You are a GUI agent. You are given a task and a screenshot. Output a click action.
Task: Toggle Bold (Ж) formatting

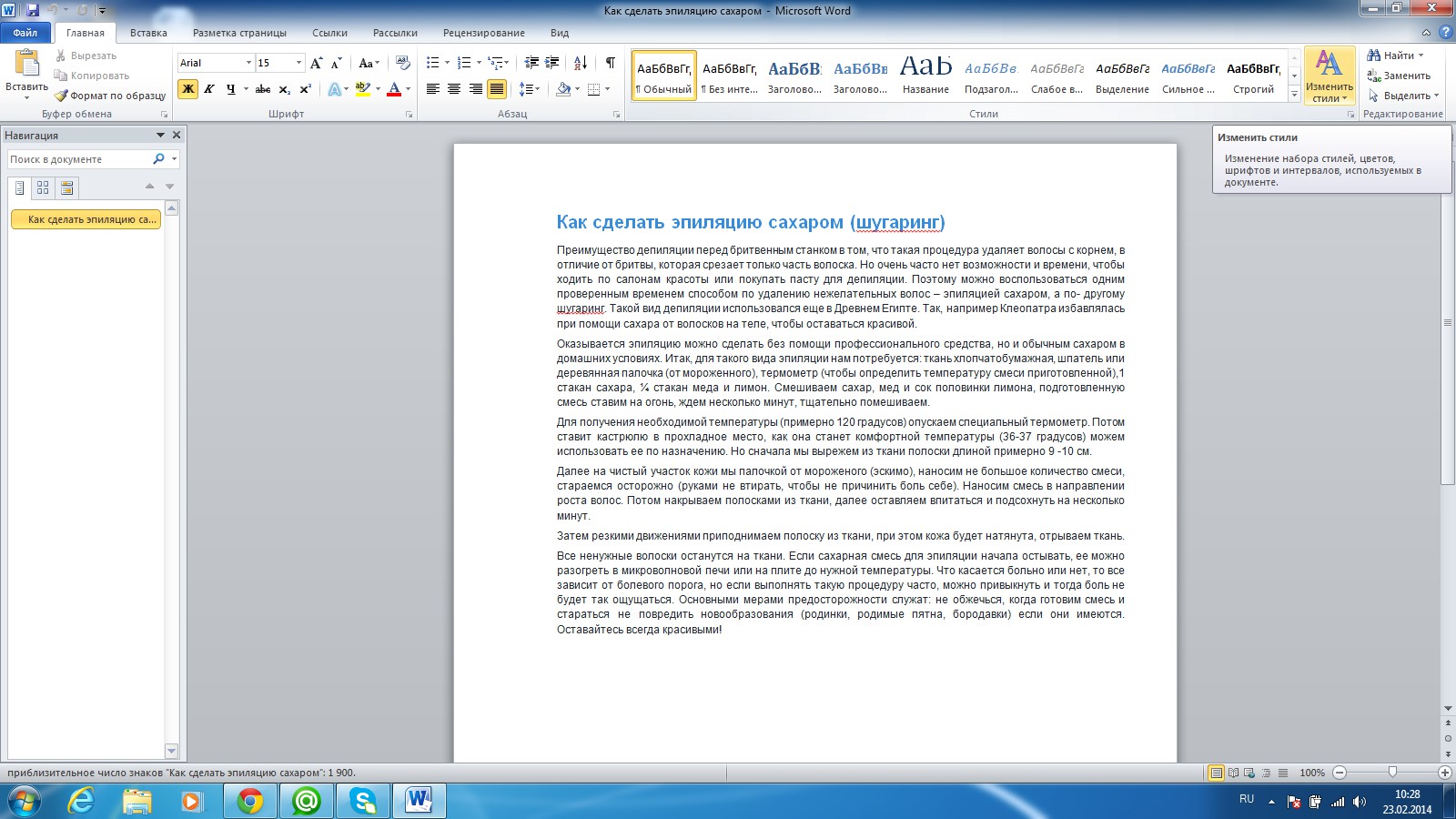point(187,89)
